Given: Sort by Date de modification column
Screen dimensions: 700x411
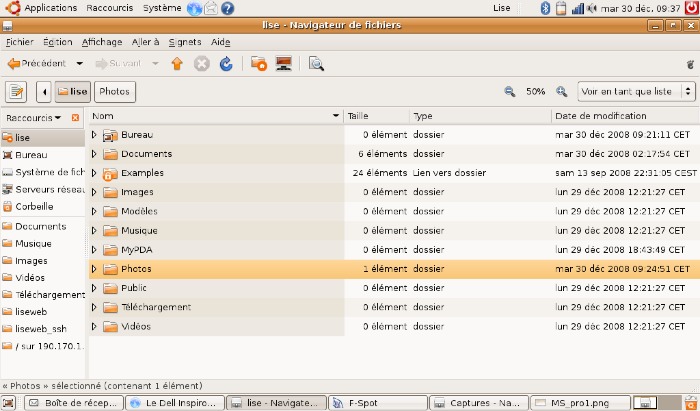Looking at the screenshot, I should point(625,116).
